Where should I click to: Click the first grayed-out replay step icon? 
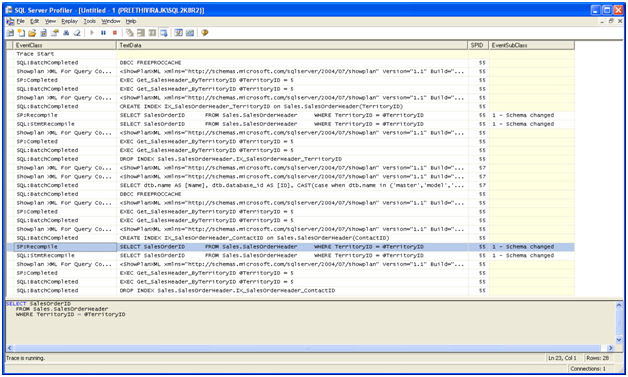[x=129, y=33]
